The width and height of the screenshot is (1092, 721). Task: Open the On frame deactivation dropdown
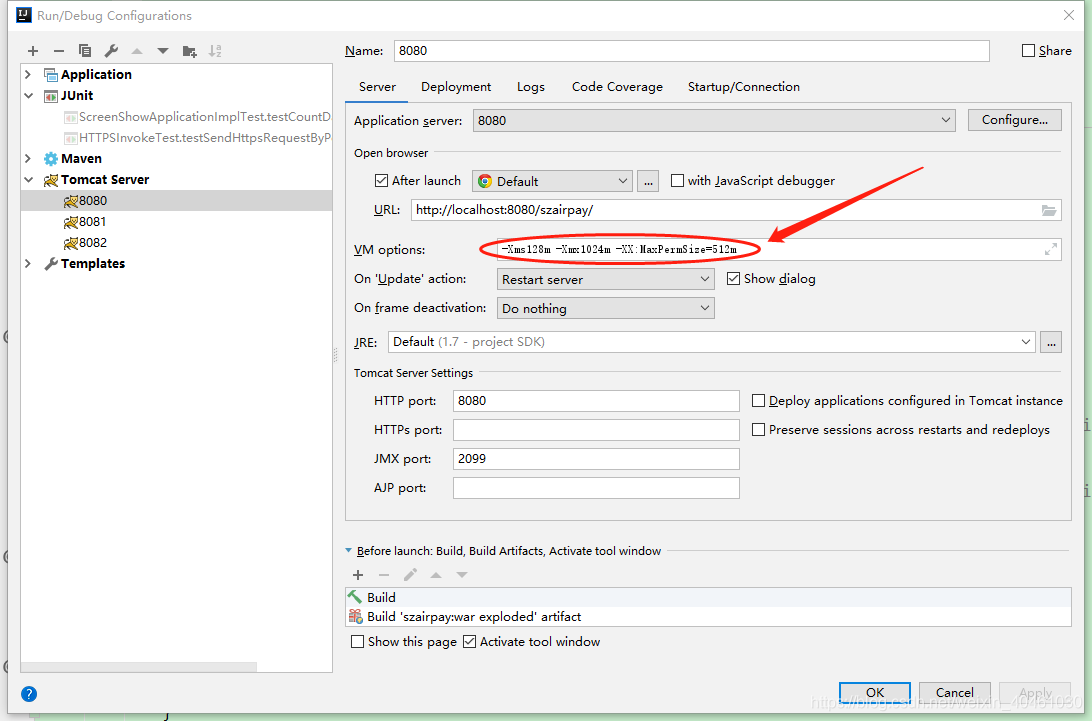[x=605, y=308]
